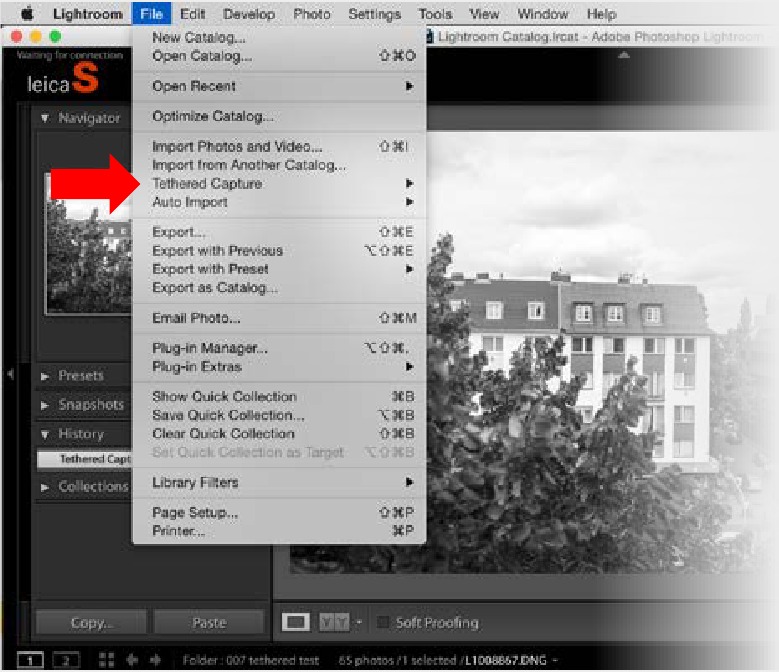Collapse left panel group side arrow
Screen dimensions: 779x672
tap(9, 374)
